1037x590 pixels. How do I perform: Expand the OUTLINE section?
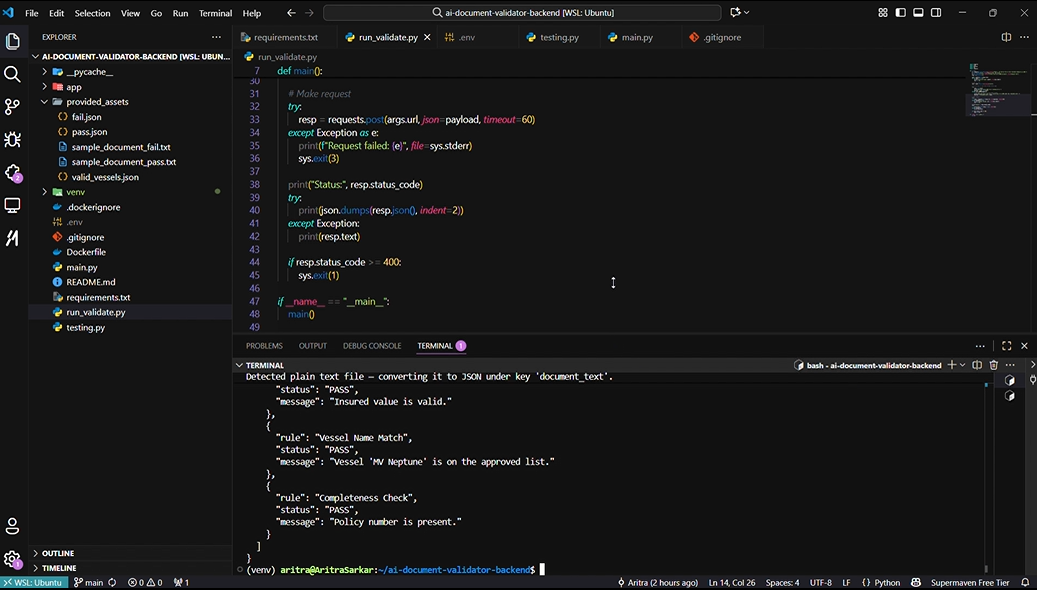[x=57, y=553]
